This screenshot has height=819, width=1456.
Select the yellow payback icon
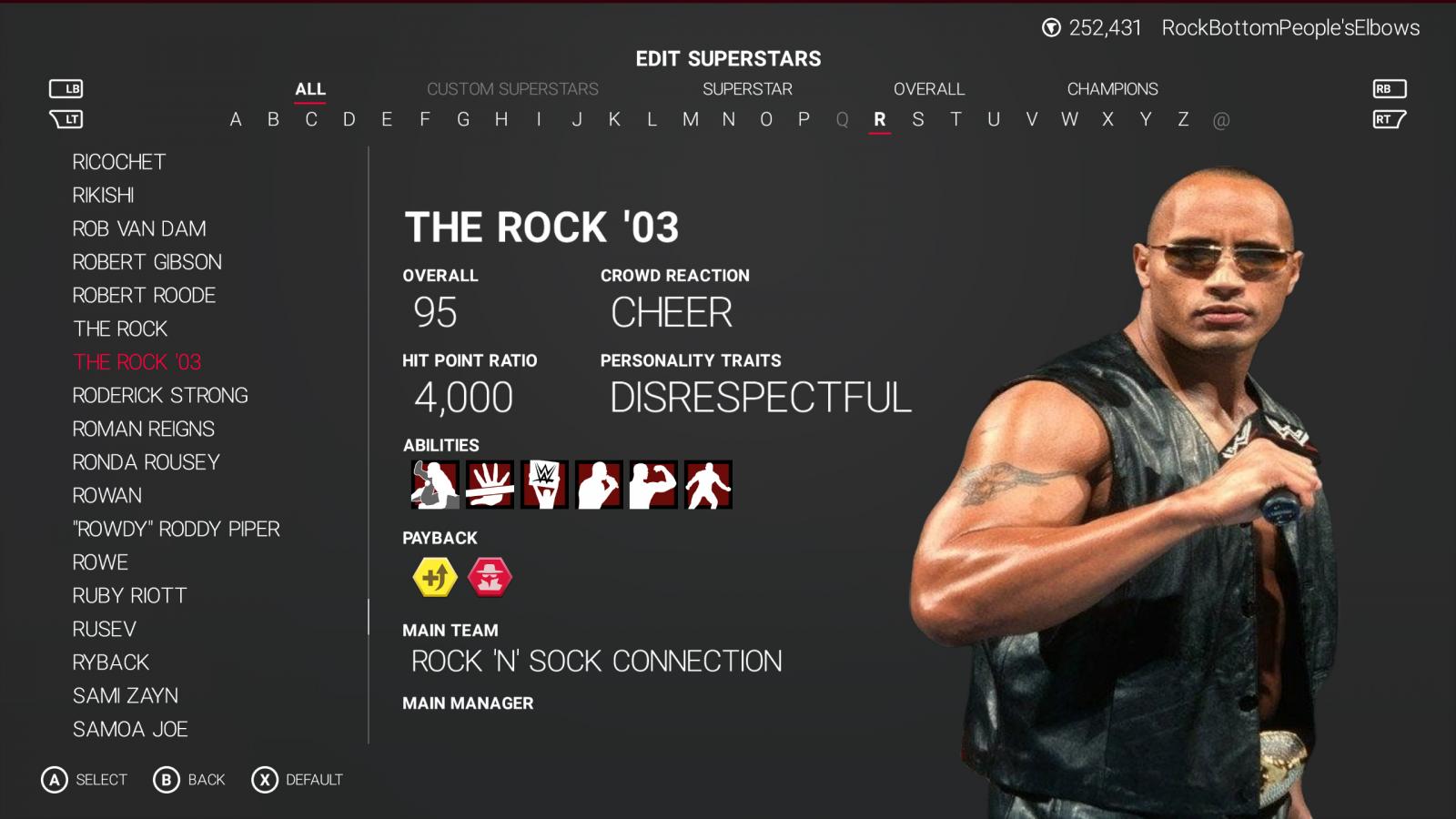(435, 577)
